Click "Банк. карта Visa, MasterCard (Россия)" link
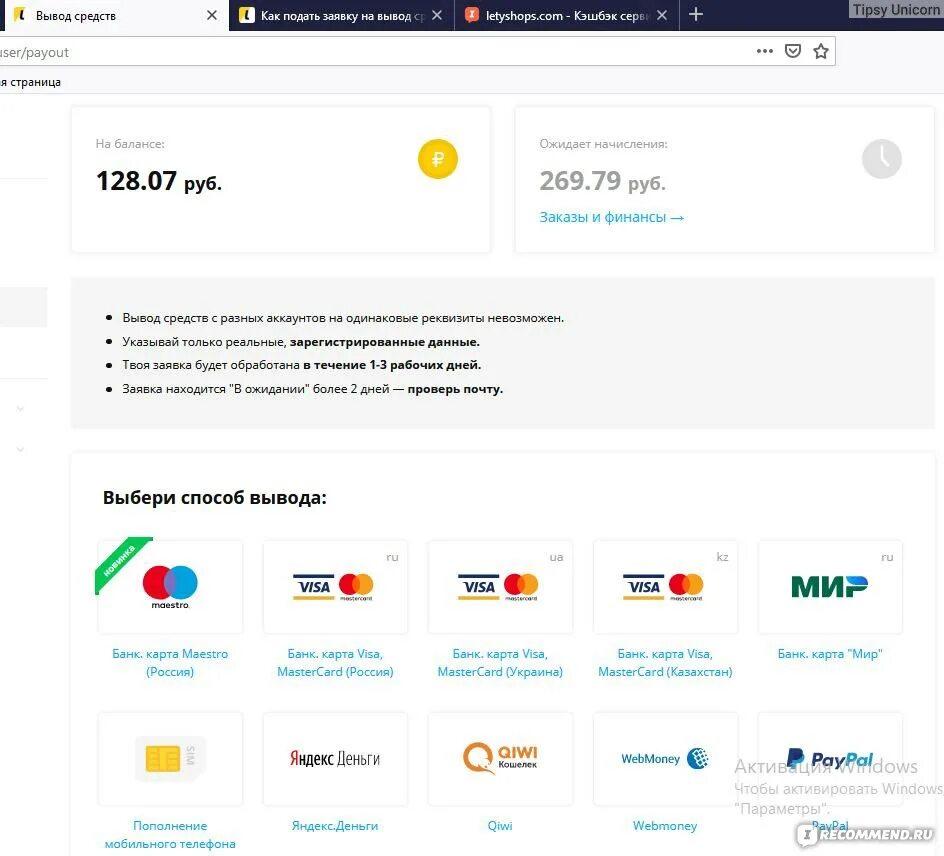944x856 pixels. pyautogui.click(x=335, y=663)
